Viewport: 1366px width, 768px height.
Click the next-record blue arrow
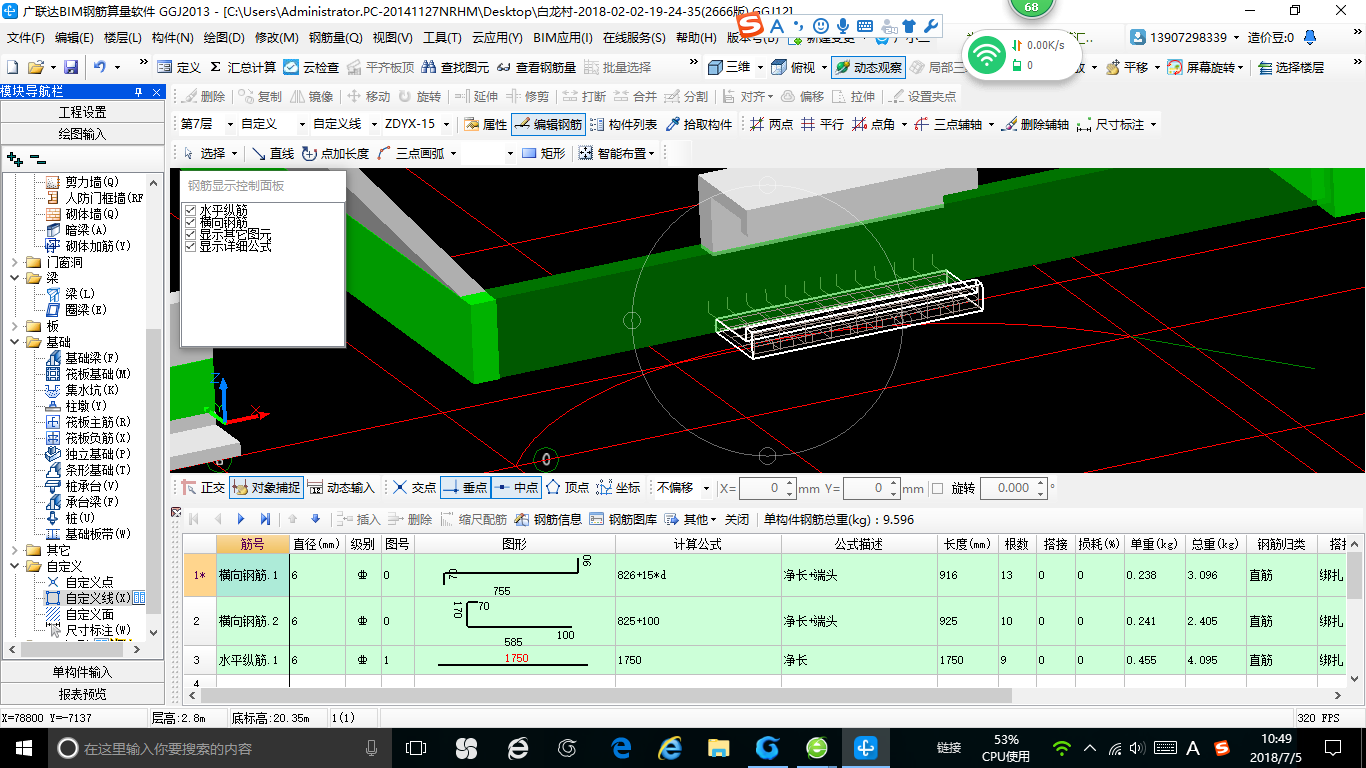tap(241, 519)
